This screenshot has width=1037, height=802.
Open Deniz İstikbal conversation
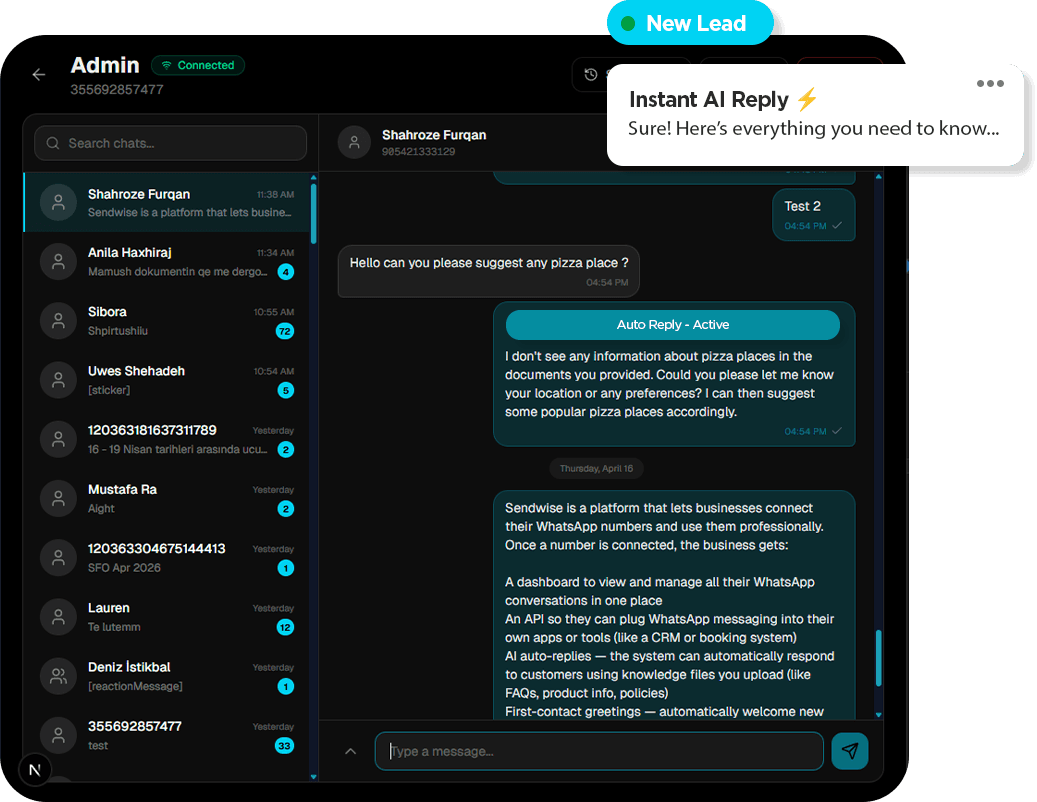pyautogui.click(x=167, y=676)
